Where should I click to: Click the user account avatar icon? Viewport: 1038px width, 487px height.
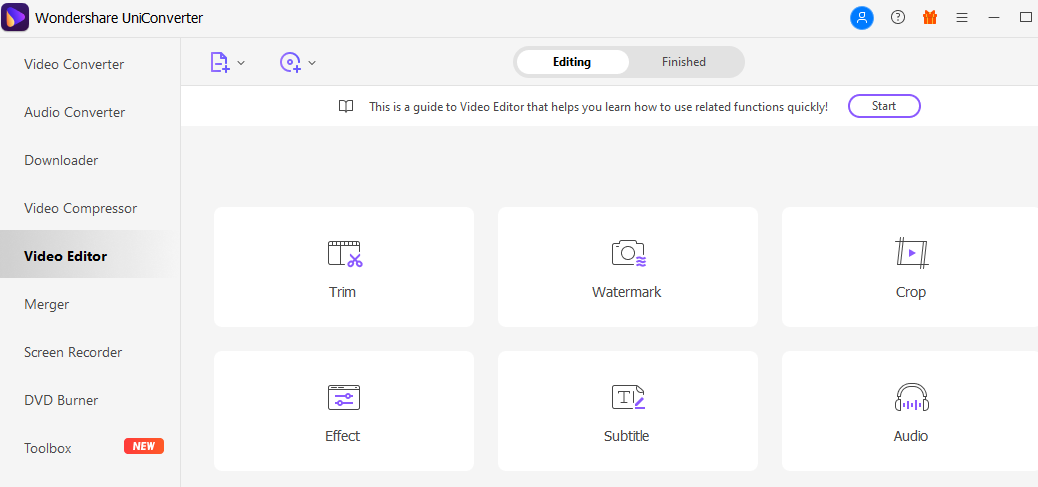click(x=861, y=18)
